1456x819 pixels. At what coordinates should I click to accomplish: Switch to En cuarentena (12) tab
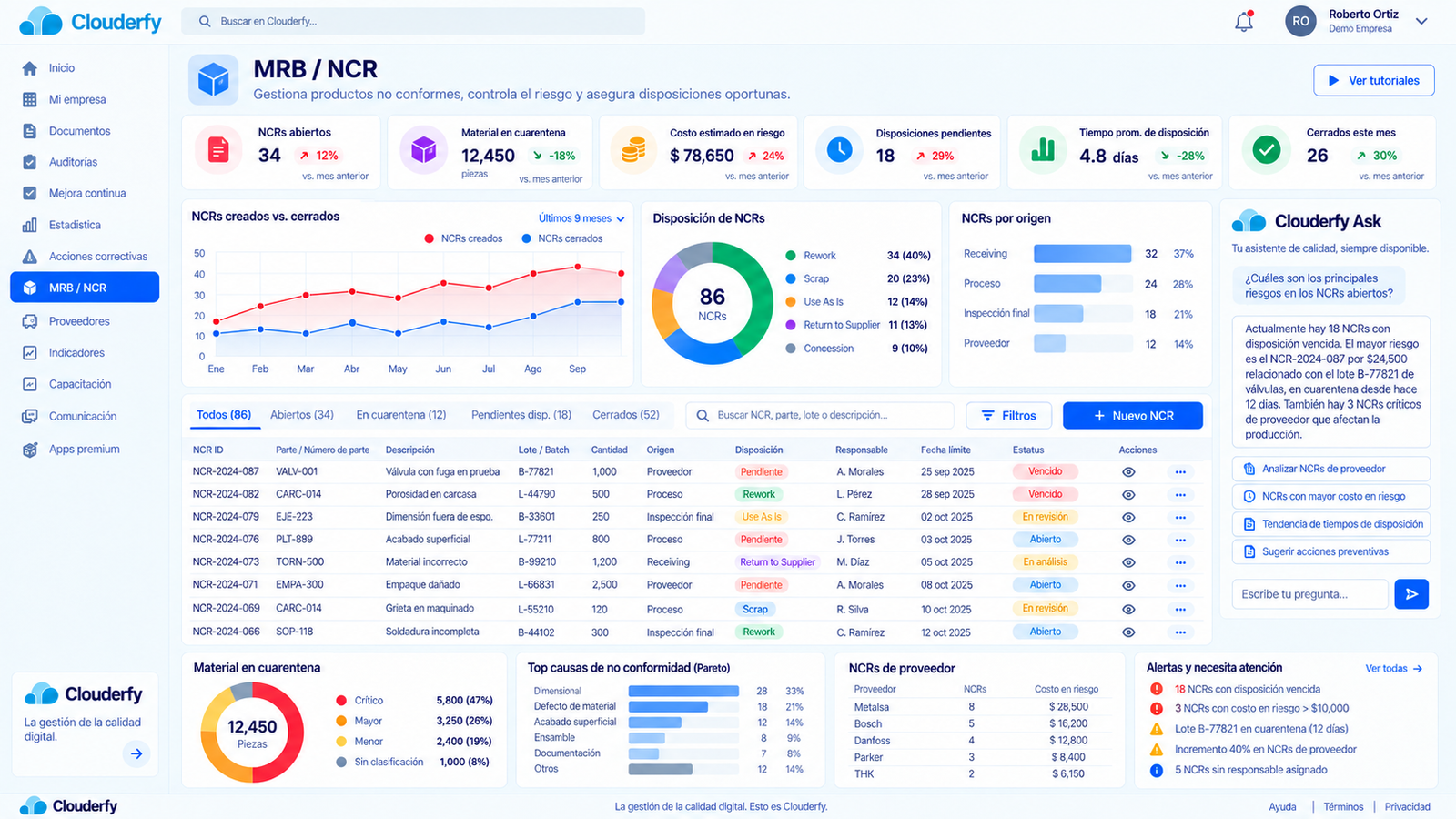point(401,415)
